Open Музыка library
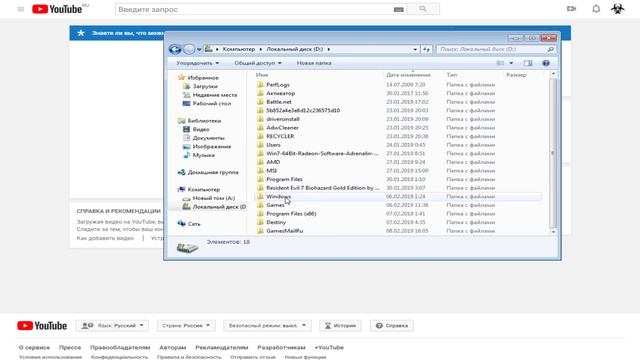 point(203,155)
